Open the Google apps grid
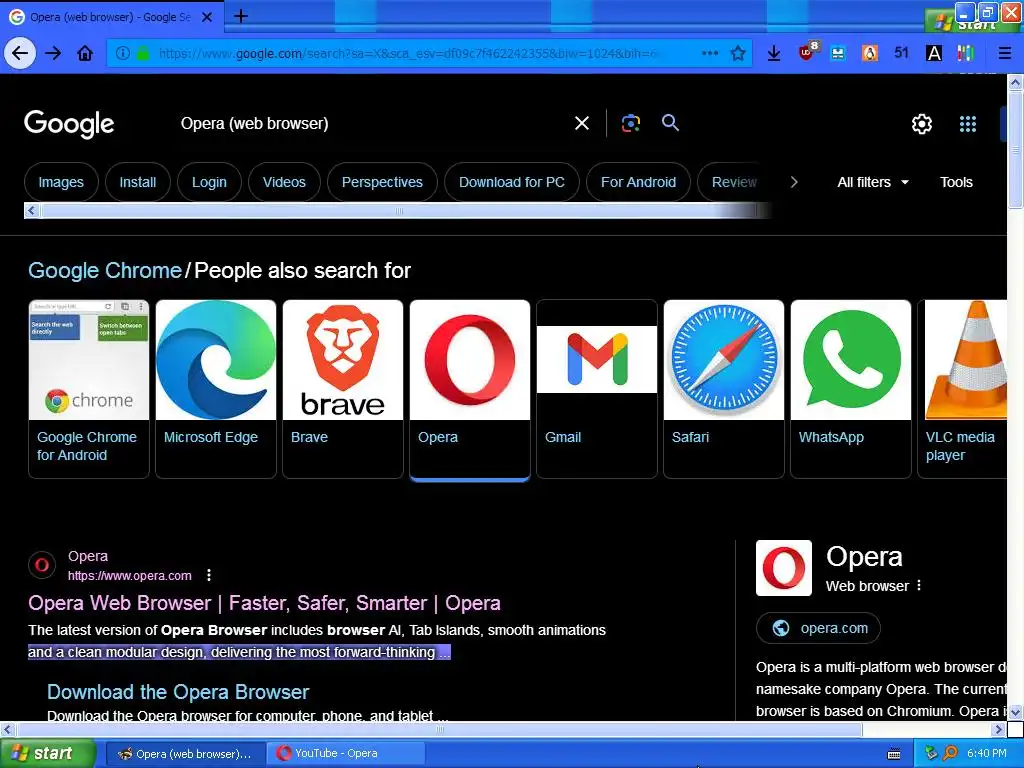The image size is (1024, 768). (x=968, y=123)
